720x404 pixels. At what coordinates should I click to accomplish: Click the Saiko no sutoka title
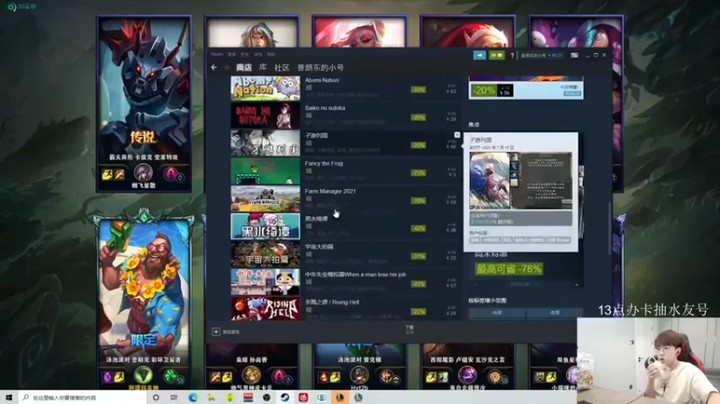(x=325, y=108)
